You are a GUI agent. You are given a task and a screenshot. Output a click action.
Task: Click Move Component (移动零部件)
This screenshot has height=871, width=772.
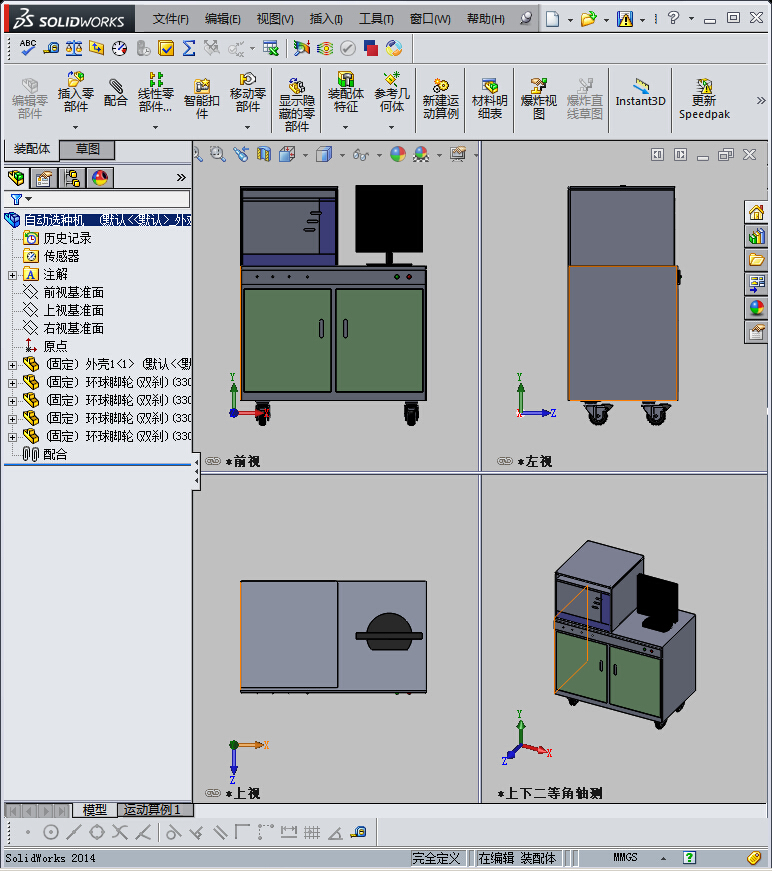(248, 93)
